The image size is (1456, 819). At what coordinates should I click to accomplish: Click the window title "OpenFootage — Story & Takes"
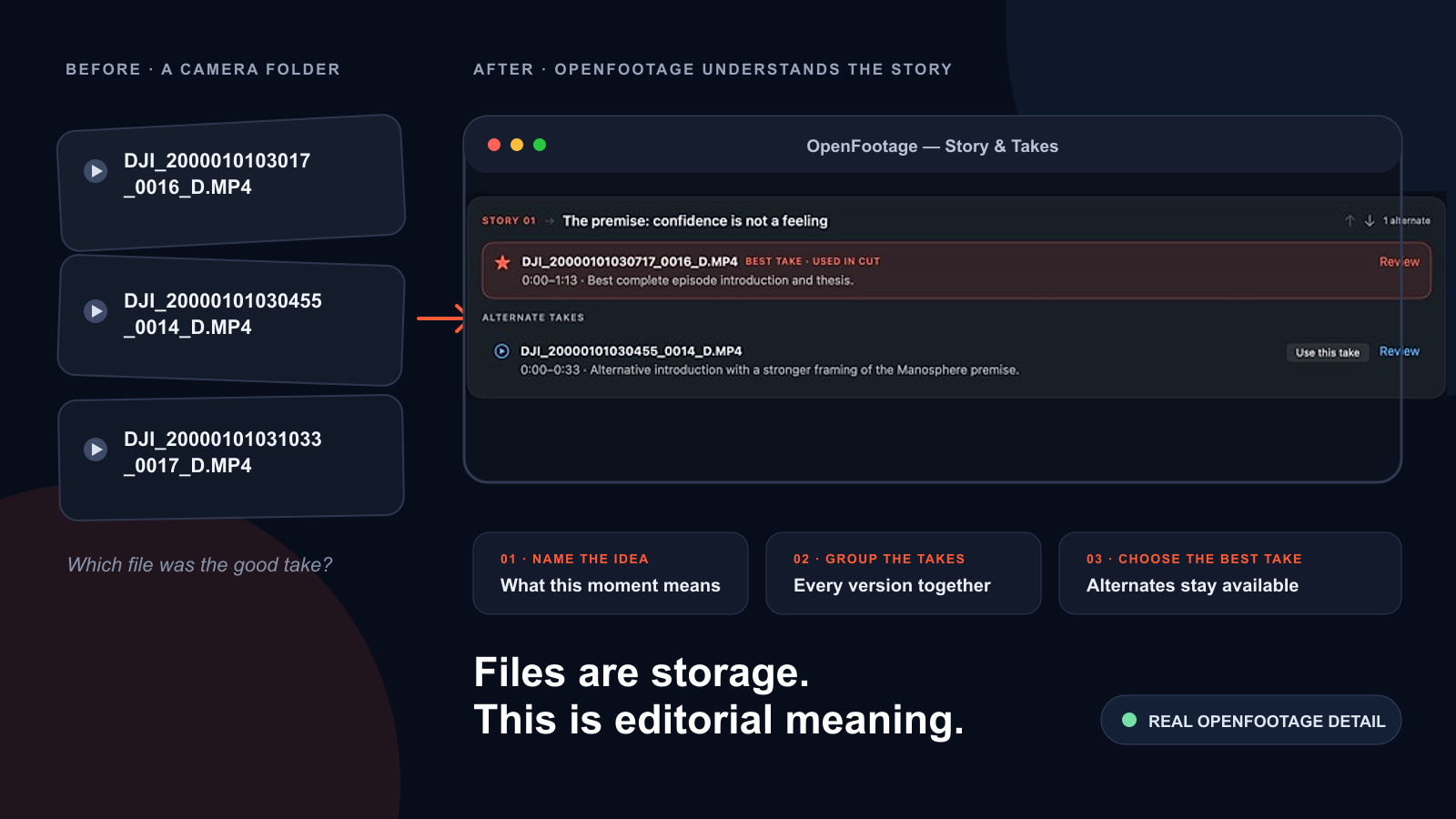[933, 147]
